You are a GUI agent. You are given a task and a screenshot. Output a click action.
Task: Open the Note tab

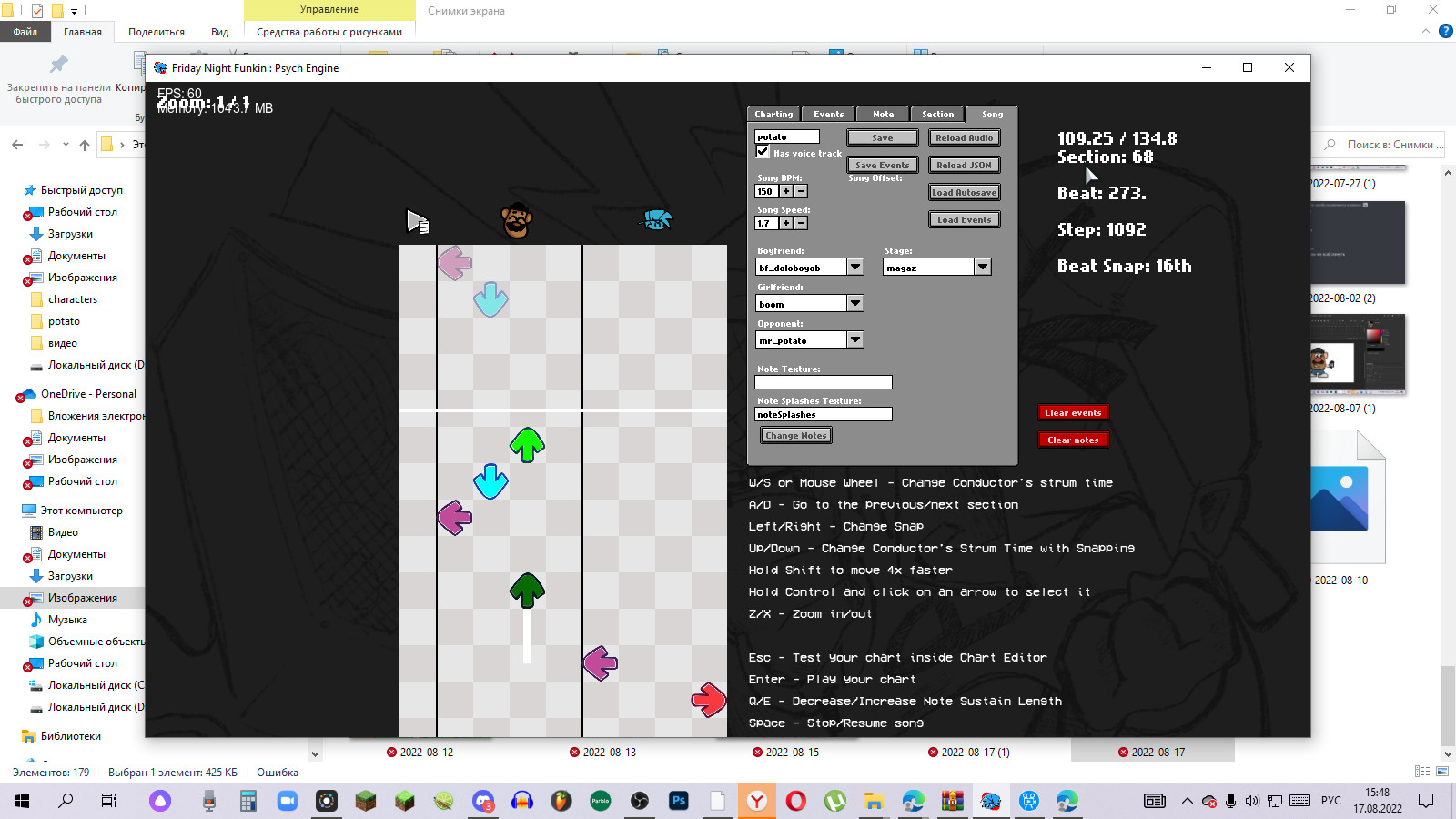(x=883, y=114)
